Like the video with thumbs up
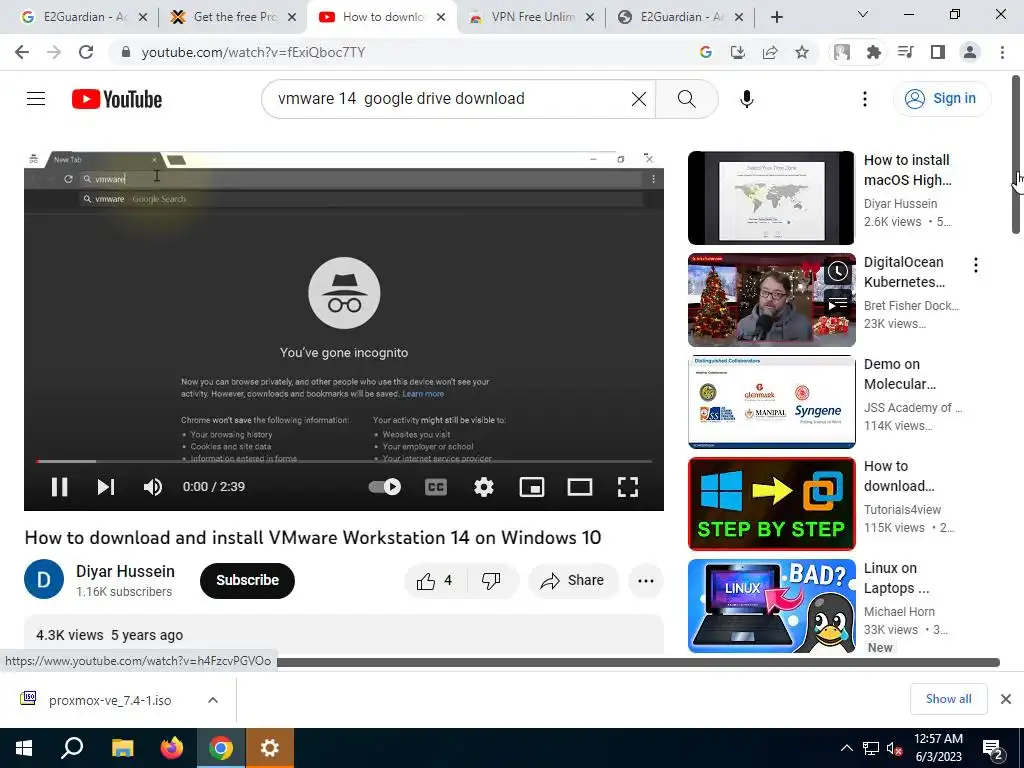Image resolution: width=1024 pixels, height=768 pixels. tap(434, 581)
